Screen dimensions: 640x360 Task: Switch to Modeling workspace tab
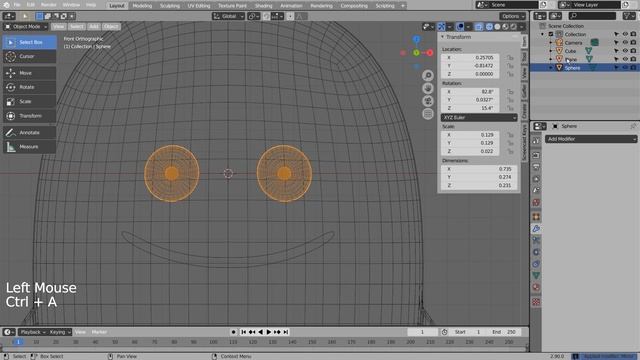(142, 6)
